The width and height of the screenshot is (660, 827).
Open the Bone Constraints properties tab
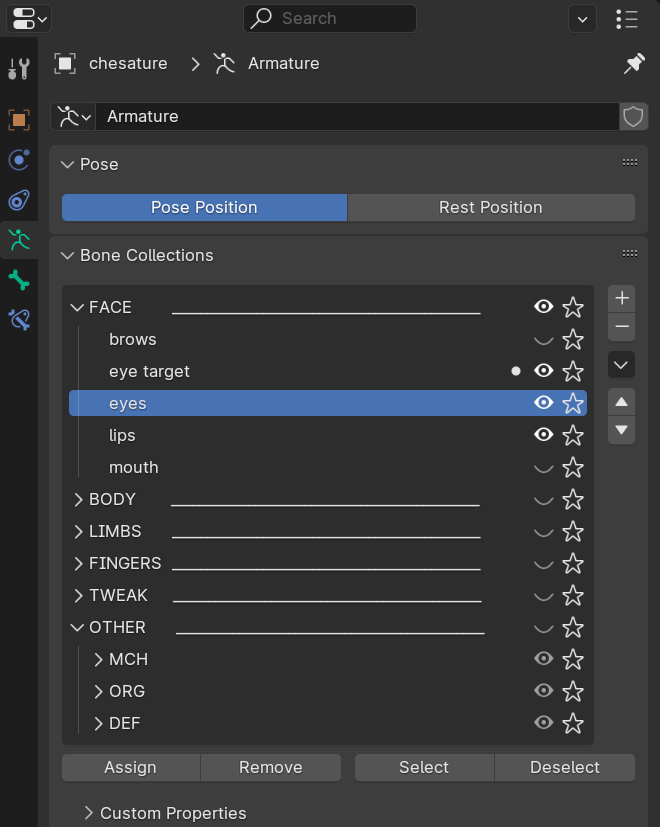(19, 320)
